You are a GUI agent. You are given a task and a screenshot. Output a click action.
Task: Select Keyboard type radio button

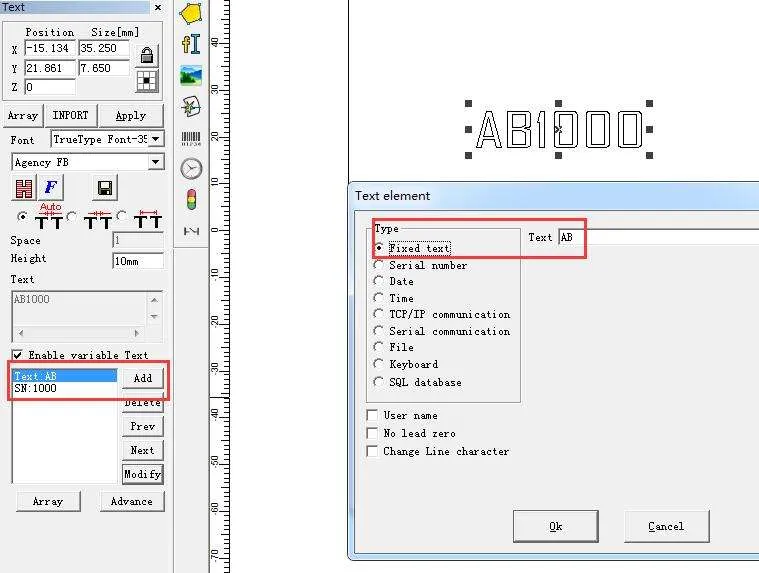coord(379,363)
